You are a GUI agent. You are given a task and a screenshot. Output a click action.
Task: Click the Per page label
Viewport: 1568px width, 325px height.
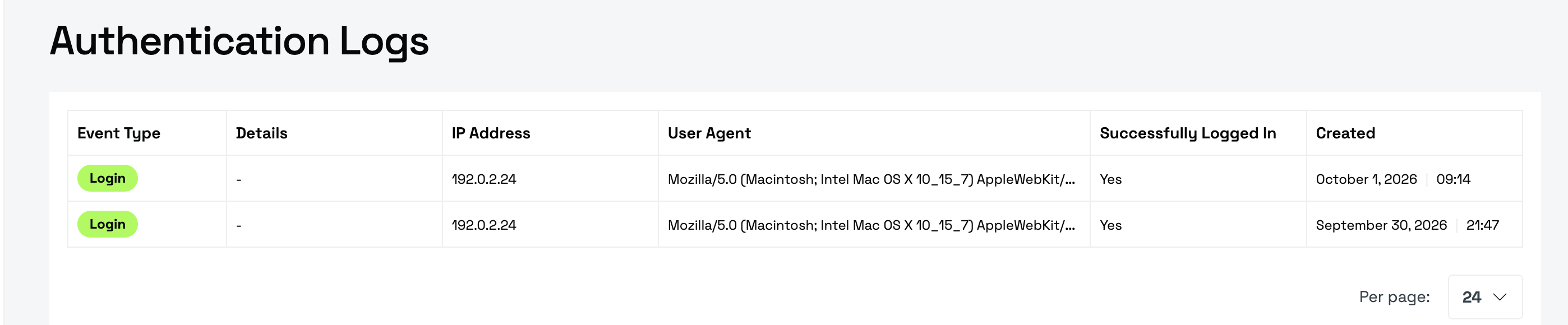point(1394,297)
